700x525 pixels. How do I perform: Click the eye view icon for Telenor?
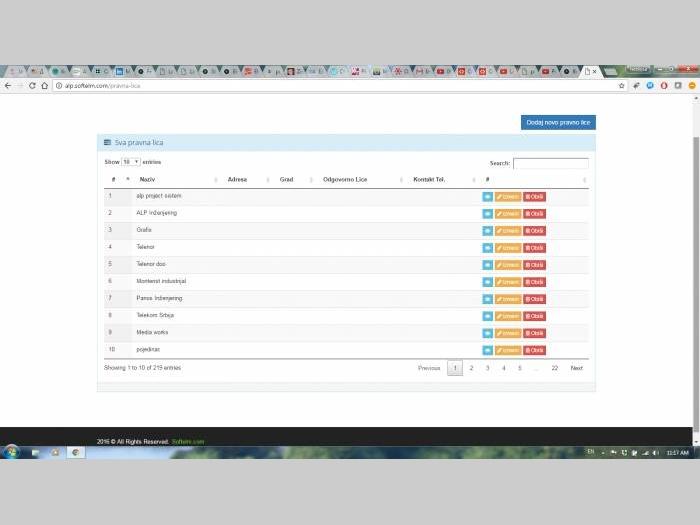click(x=488, y=247)
